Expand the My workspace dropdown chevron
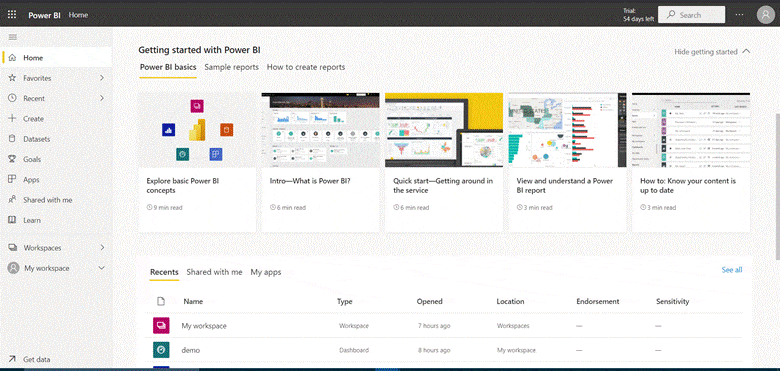Image resolution: width=780 pixels, height=371 pixels. [x=101, y=268]
